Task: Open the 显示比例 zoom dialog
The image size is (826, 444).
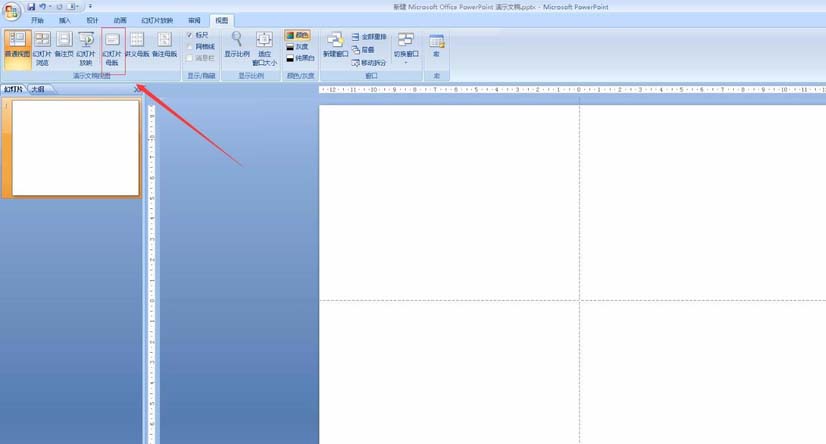Action: click(x=237, y=45)
